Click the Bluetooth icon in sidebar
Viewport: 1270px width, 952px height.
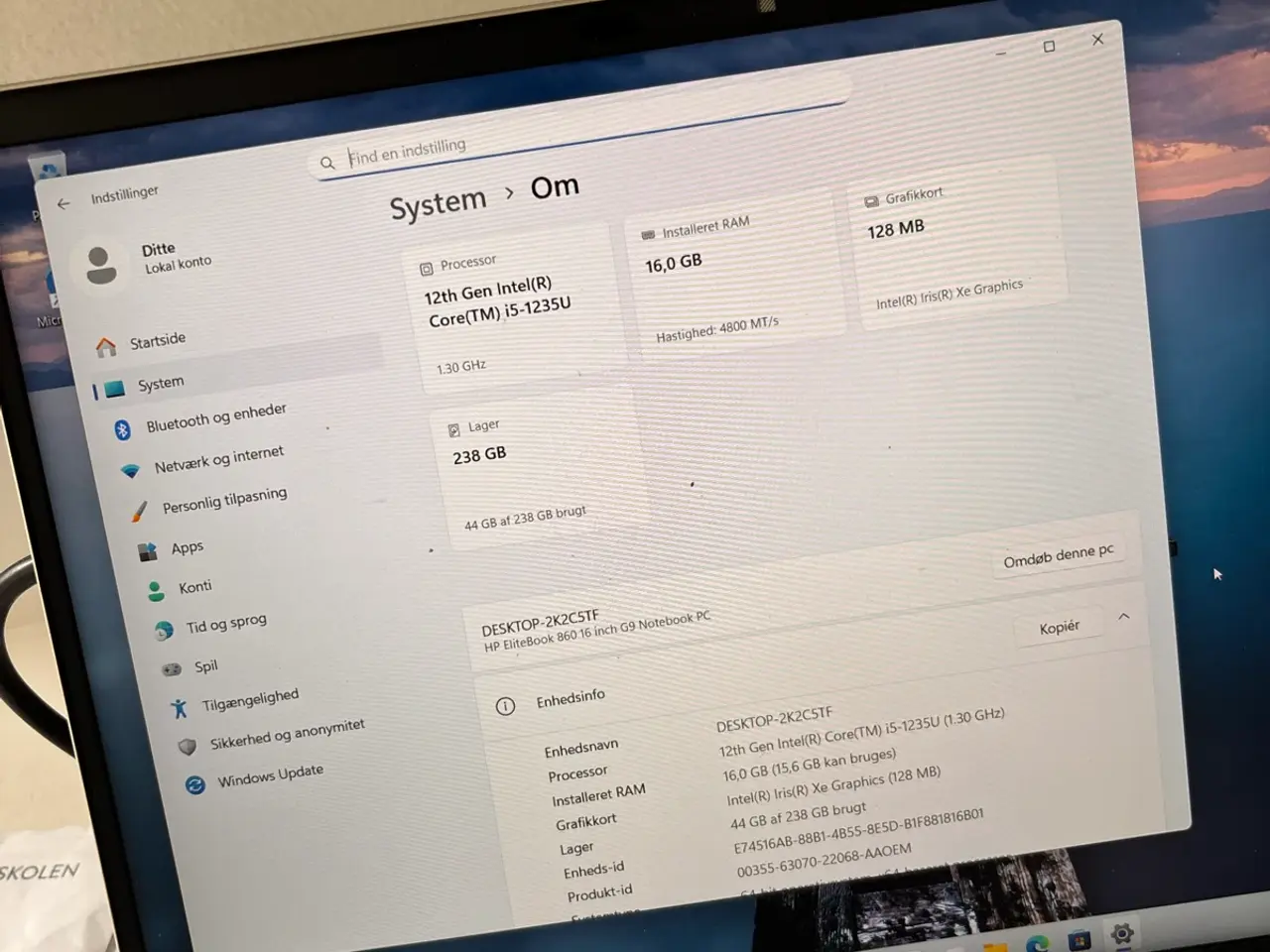tap(123, 429)
